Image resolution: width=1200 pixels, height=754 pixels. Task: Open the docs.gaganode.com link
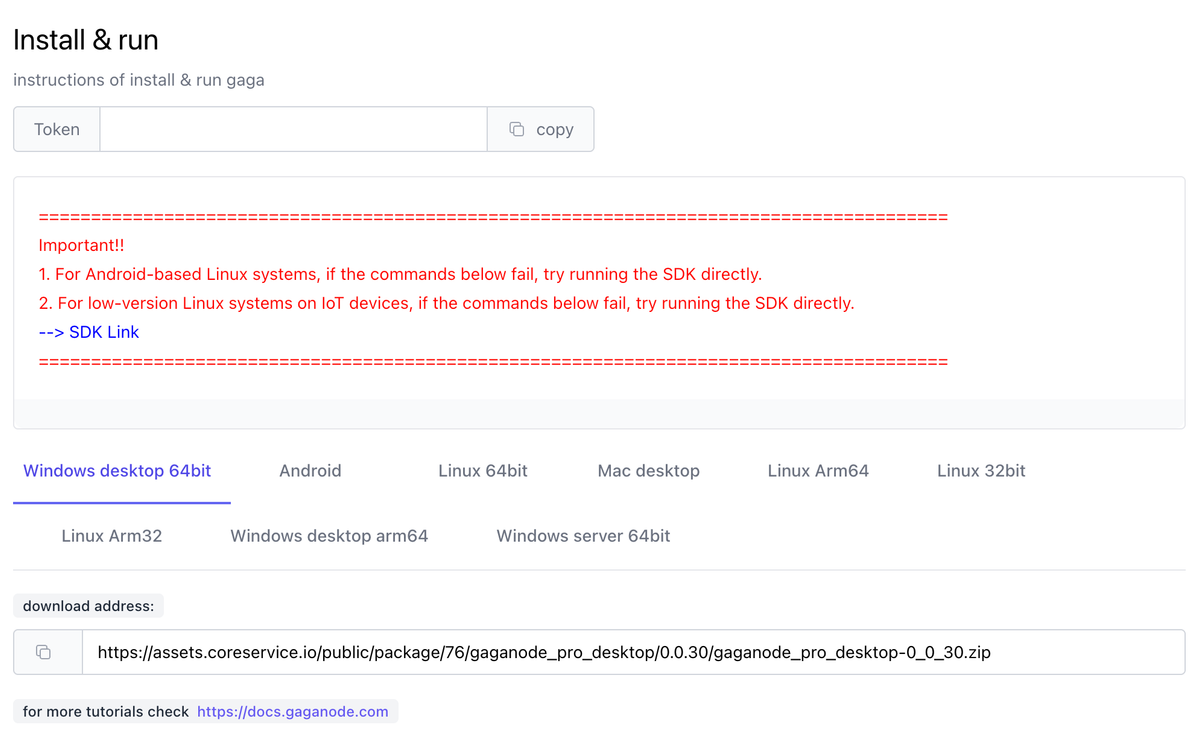[293, 712]
